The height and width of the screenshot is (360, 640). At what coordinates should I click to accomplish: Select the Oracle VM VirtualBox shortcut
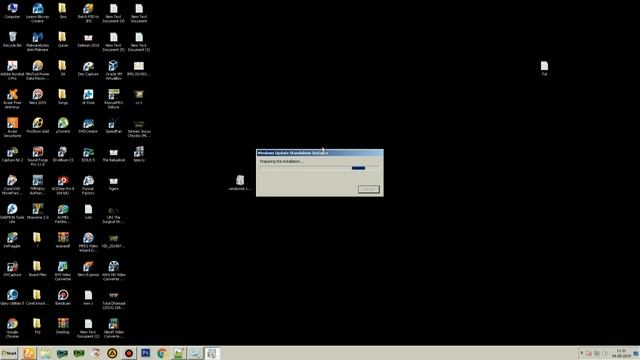[113, 70]
